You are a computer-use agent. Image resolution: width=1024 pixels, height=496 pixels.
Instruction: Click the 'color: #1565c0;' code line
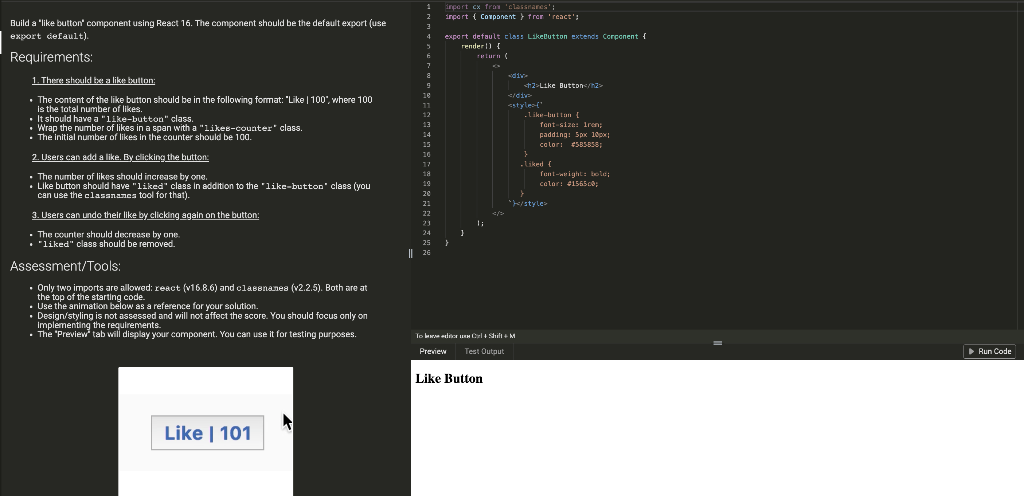tap(569, 183)
